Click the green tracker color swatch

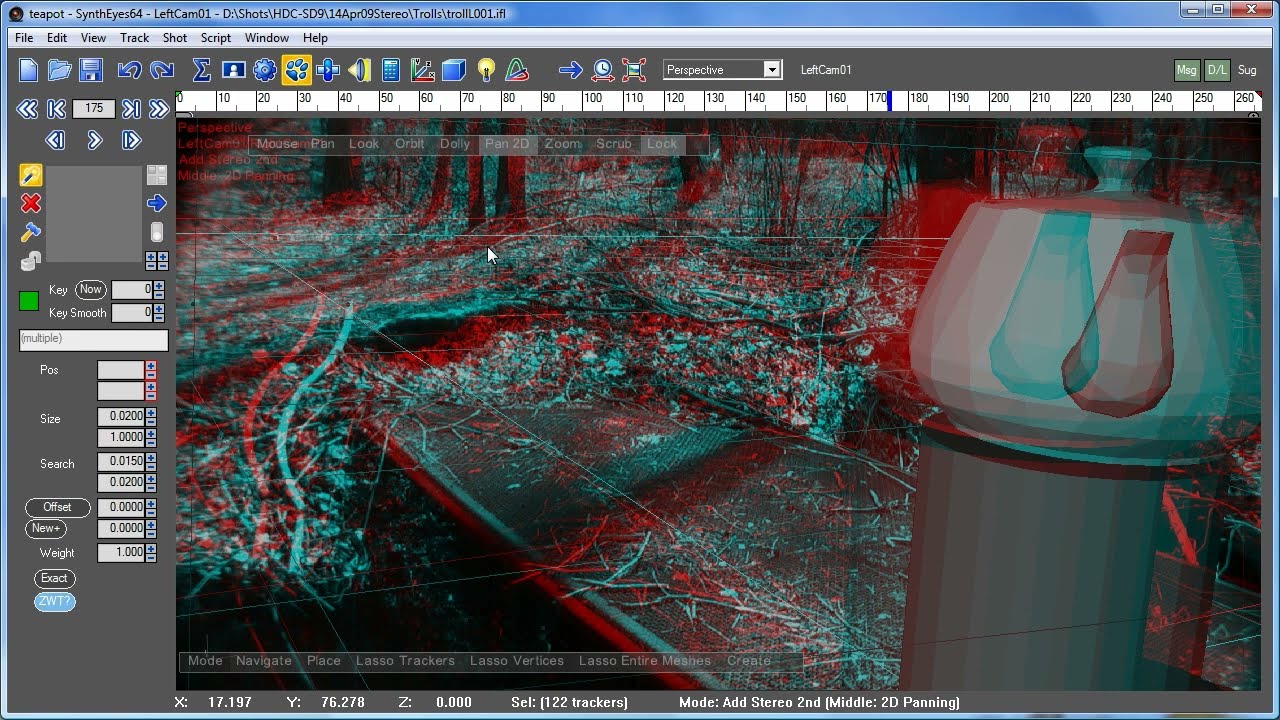(29, 301)
